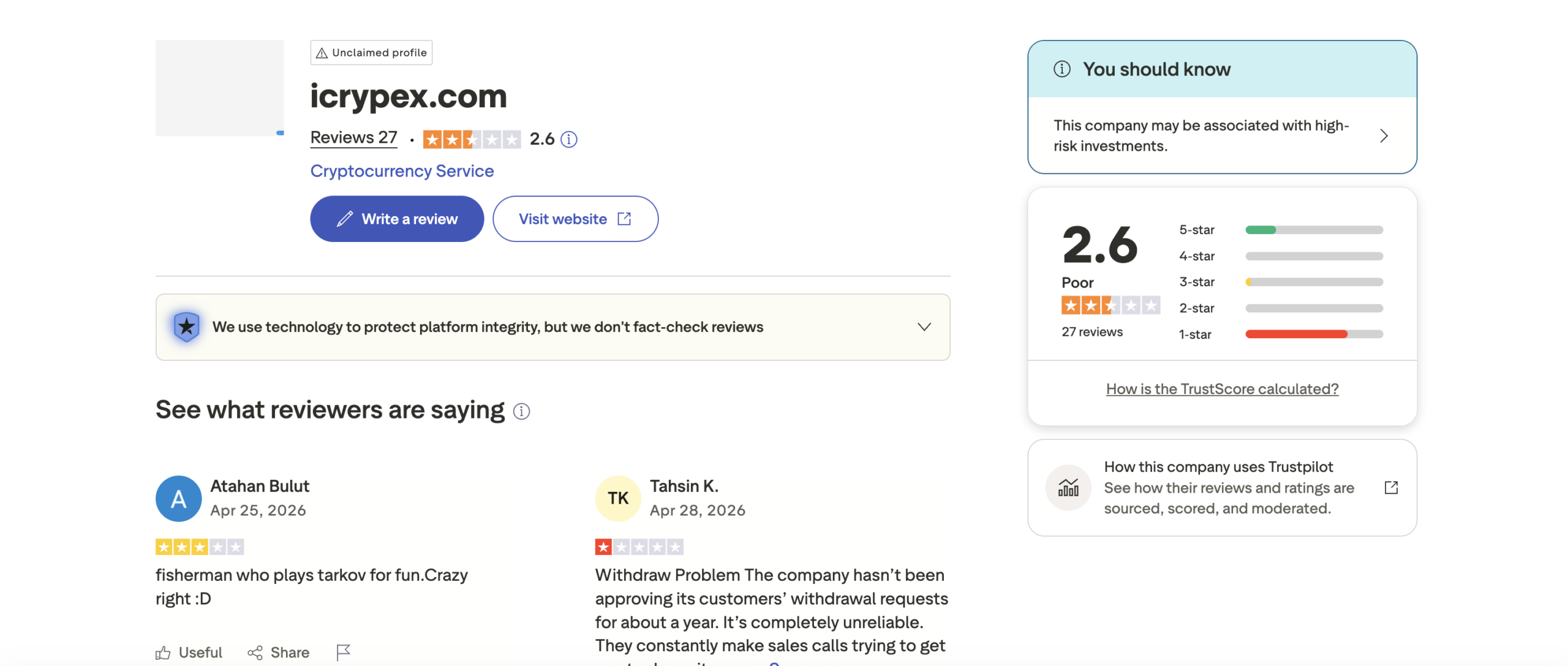Click Tahsin K. reviewer name
1568x666 pixels.
[x=684, y=486]
